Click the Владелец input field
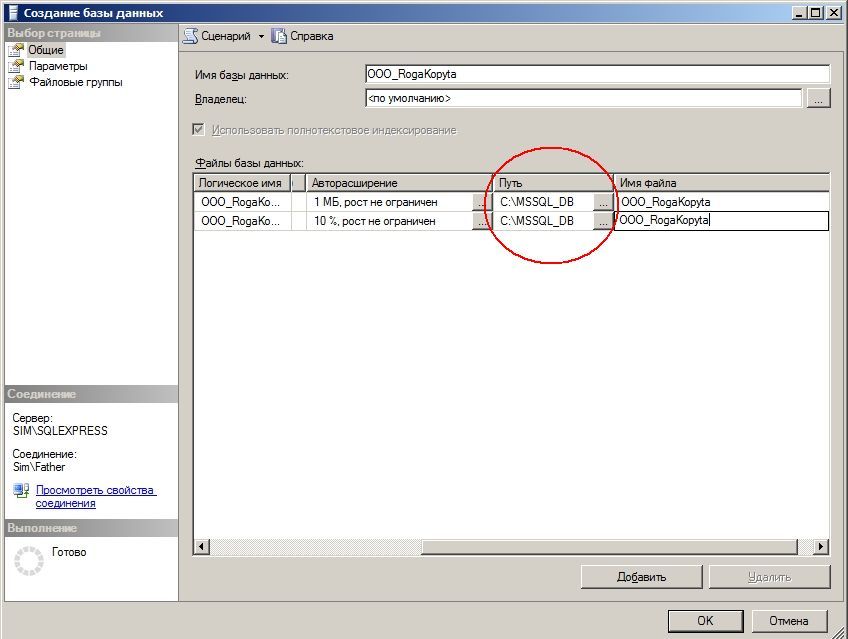Screen dimensions: 848x639 pyautogui.click(x=584, y=98)
